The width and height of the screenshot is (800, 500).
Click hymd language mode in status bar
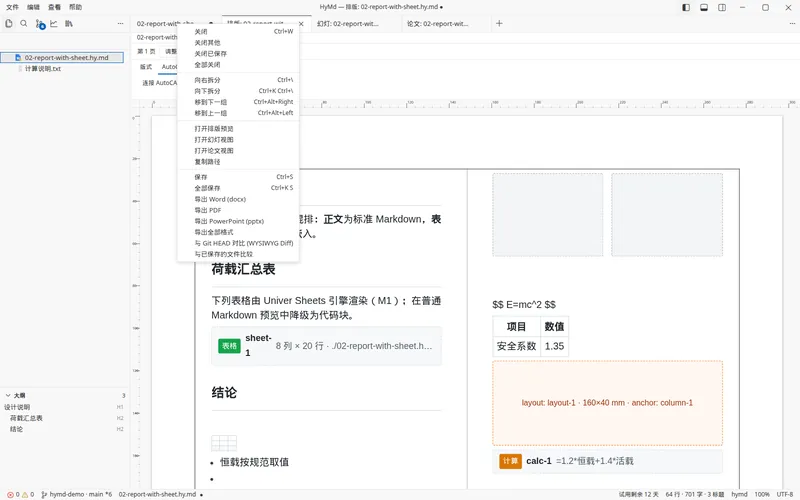coord(739,494)
